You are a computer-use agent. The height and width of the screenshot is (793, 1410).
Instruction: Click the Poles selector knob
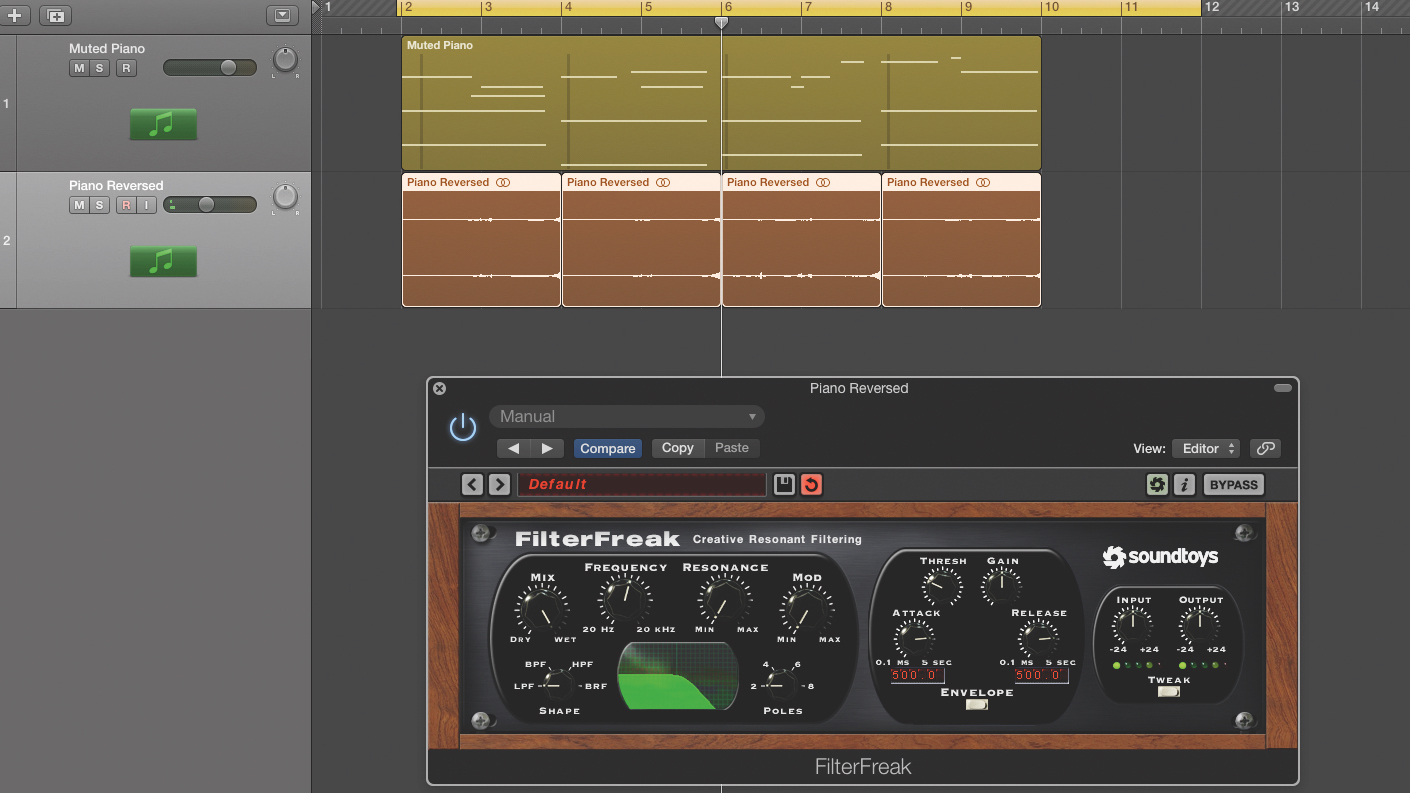(x=779, y=684)
